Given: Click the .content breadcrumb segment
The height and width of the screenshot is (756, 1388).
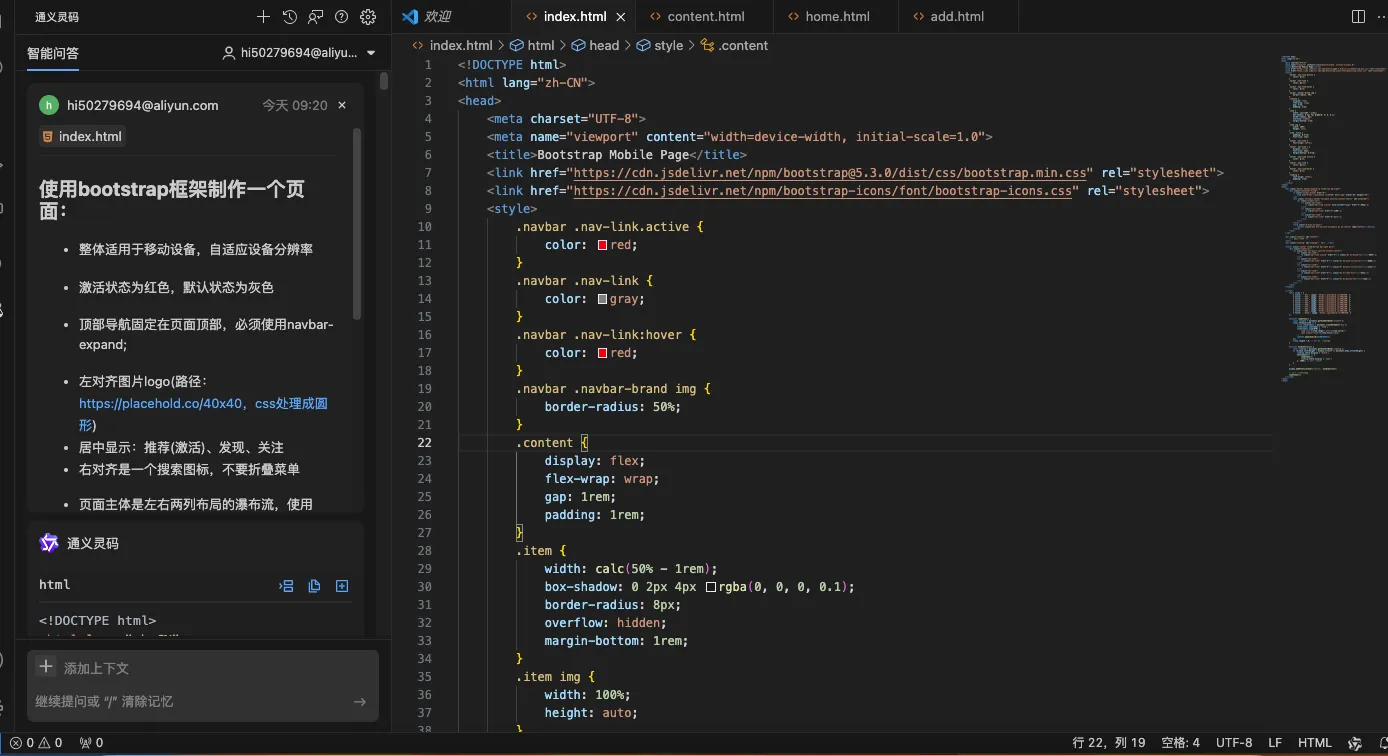Looking at the screenshot, I should pyautogui.click(x=734, y=45).
